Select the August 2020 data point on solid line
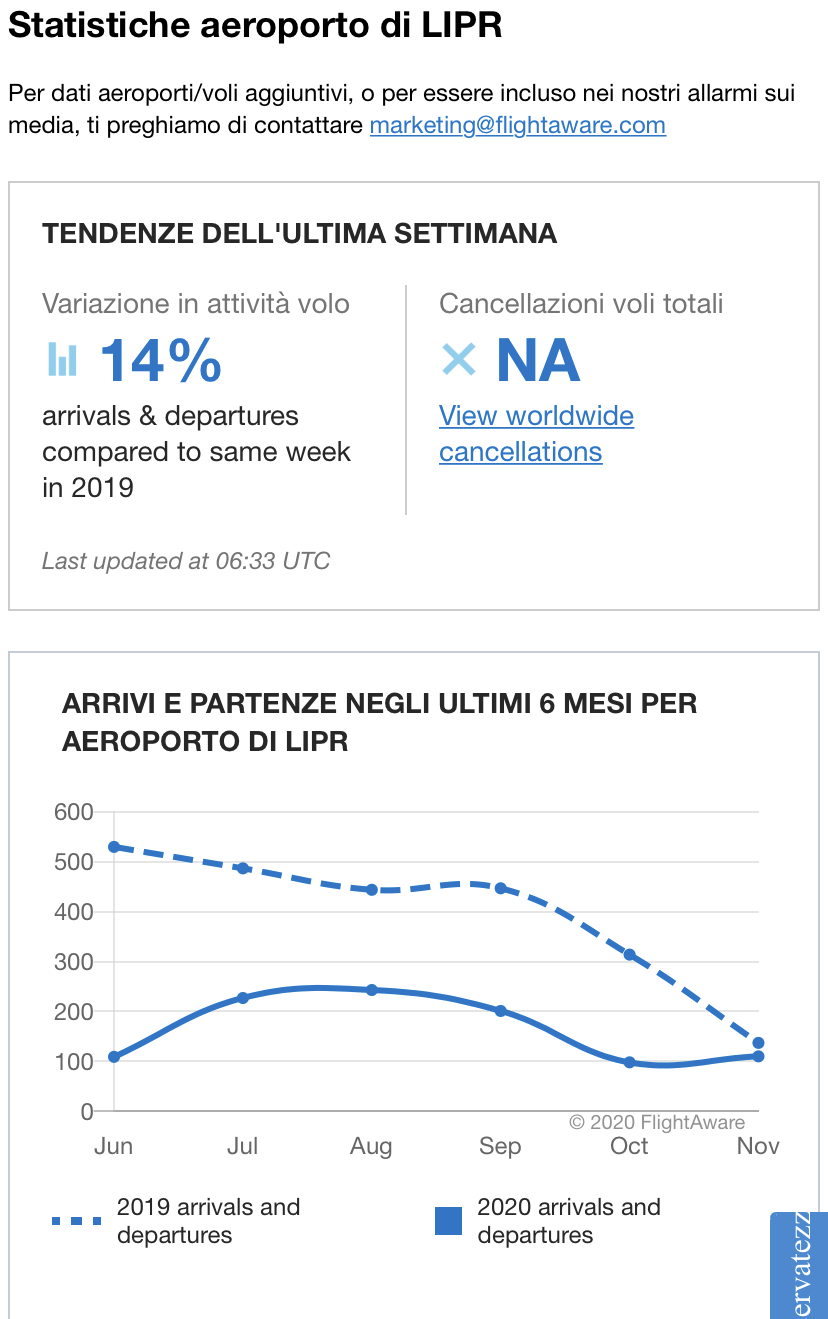The image size is (828, 1319). (371, 990)
